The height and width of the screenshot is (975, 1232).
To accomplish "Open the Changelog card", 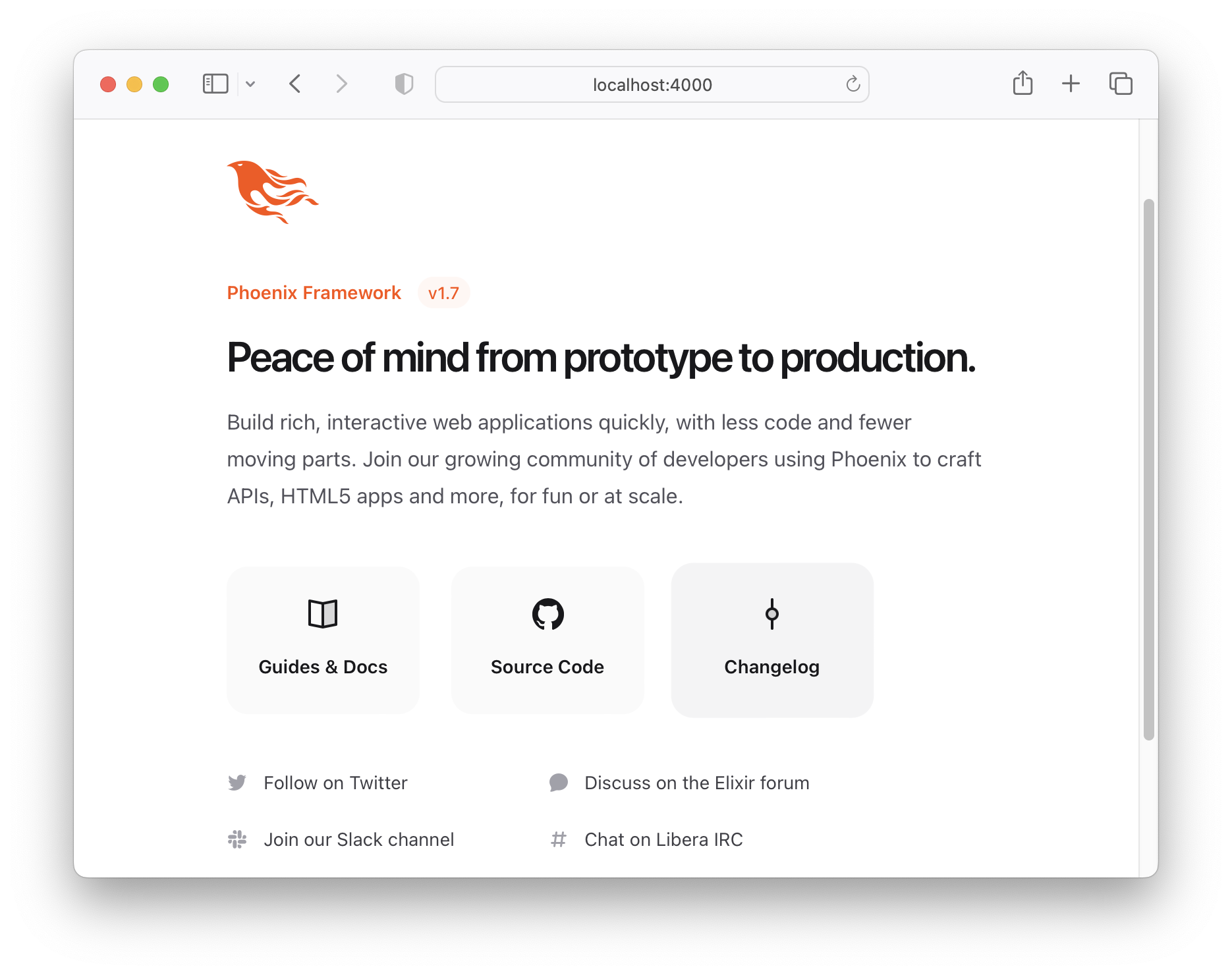I will tap(772, 640).
